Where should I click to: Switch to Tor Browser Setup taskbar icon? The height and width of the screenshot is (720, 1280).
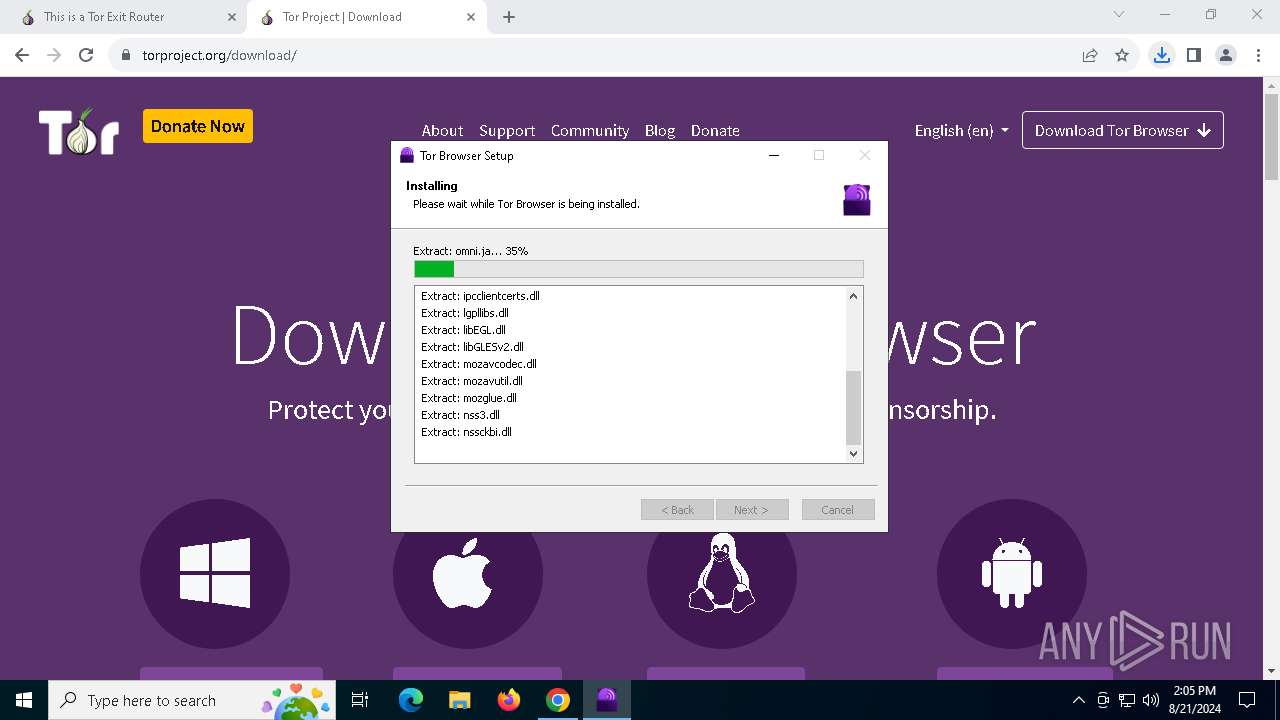coord(606,700)
